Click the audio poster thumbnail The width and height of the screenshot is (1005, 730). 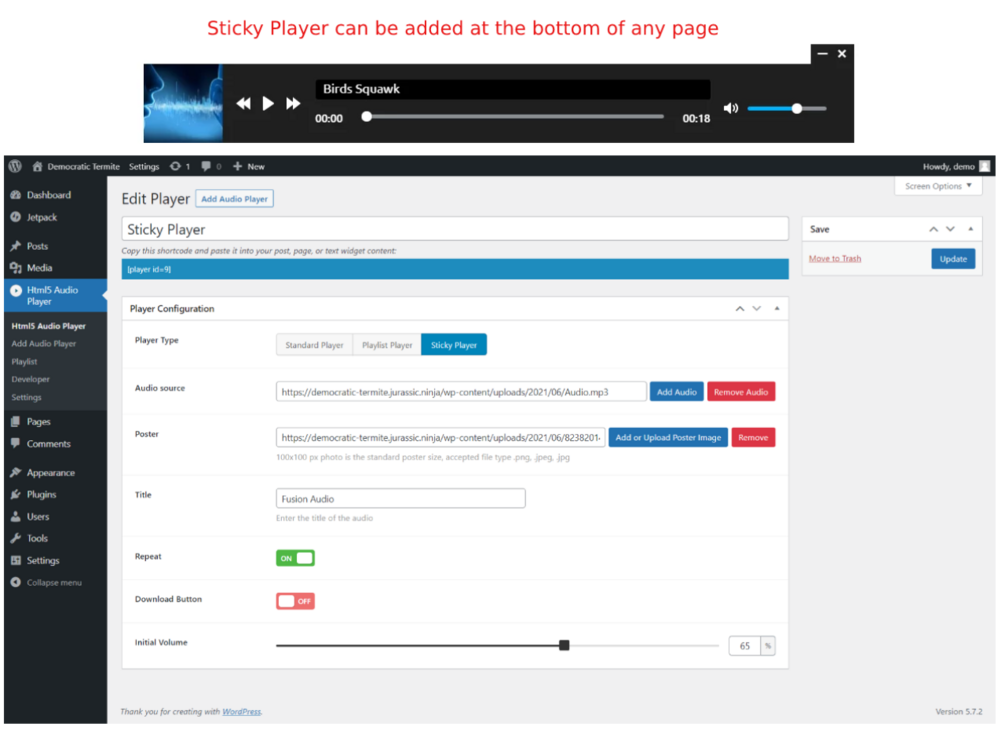point(183,103)
